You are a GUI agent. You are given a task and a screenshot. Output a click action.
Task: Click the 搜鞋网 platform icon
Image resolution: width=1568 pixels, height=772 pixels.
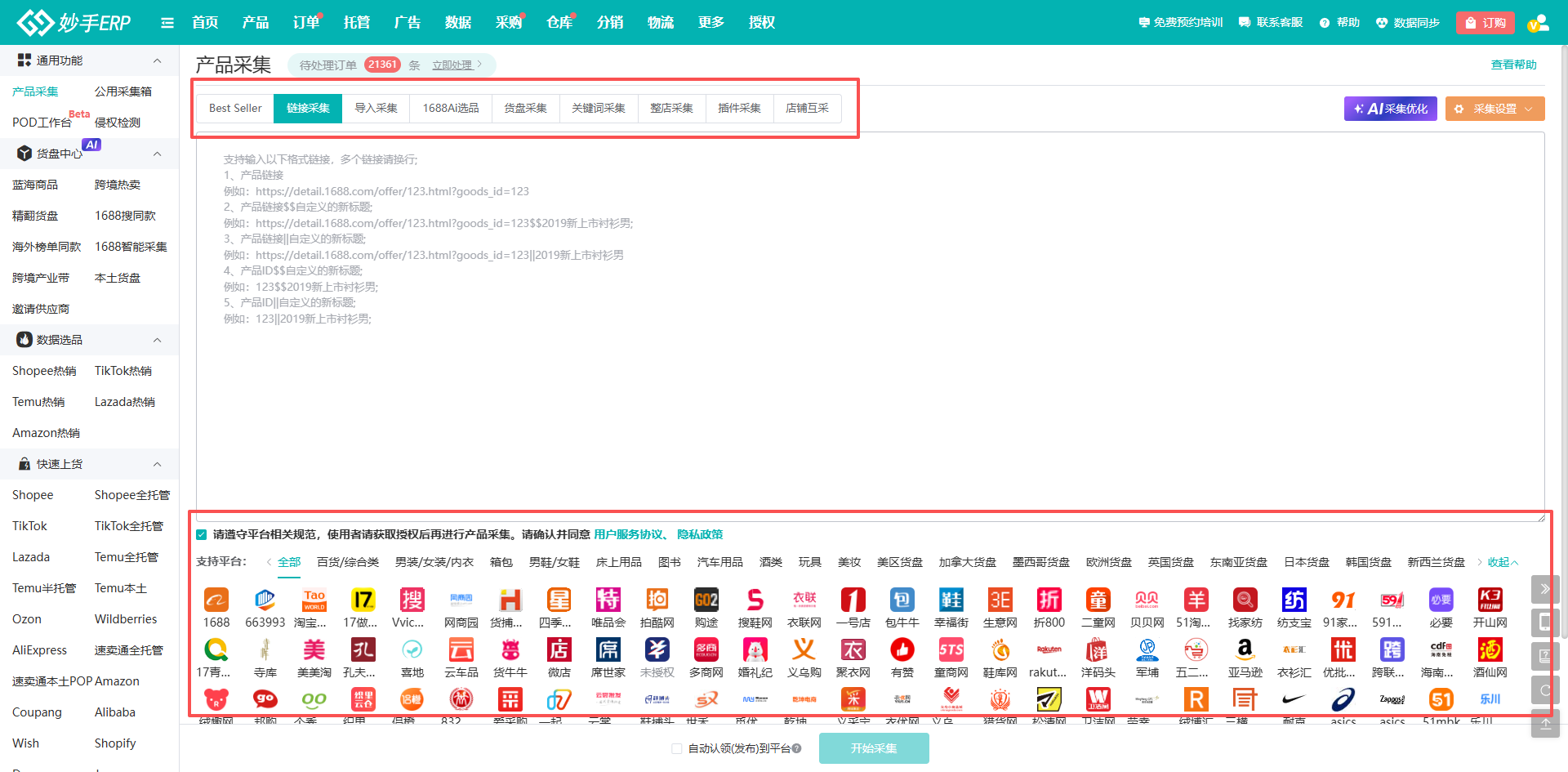755,601
